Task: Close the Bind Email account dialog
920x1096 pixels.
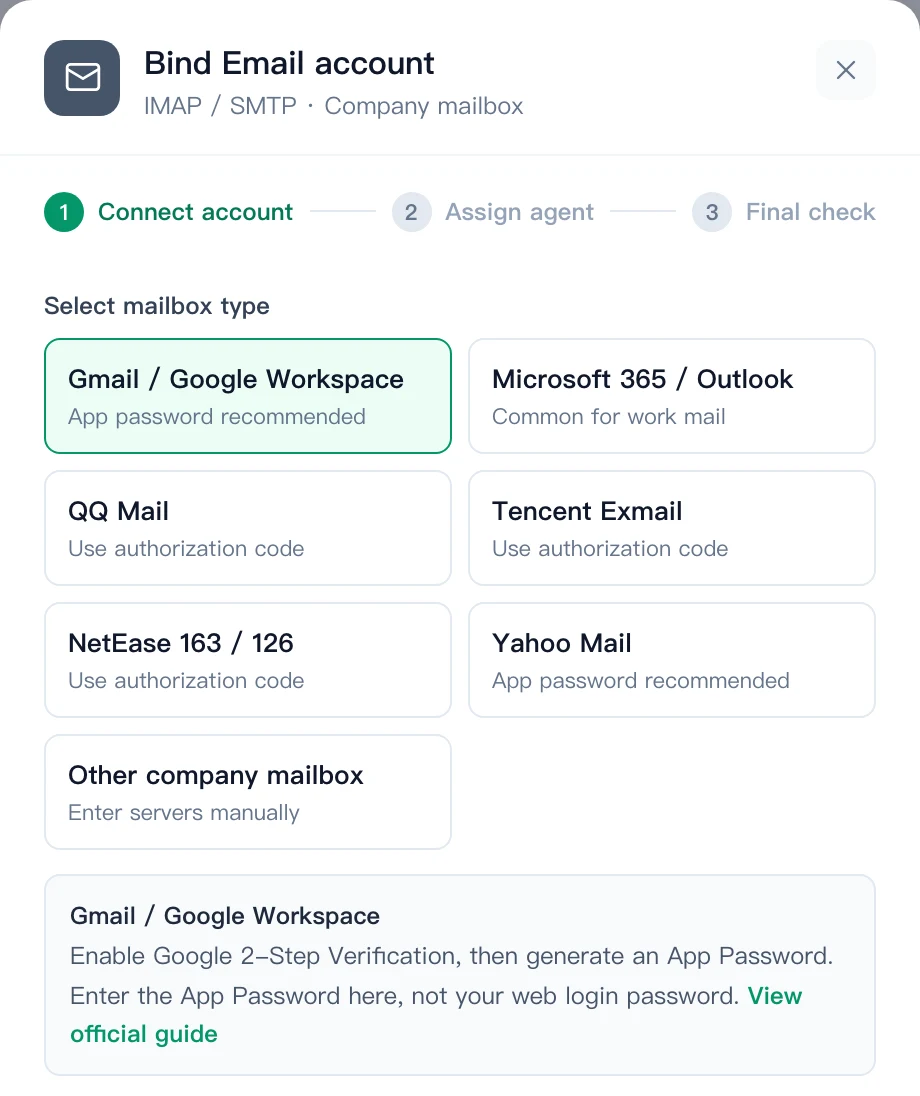Action: [x=846, y=70]
